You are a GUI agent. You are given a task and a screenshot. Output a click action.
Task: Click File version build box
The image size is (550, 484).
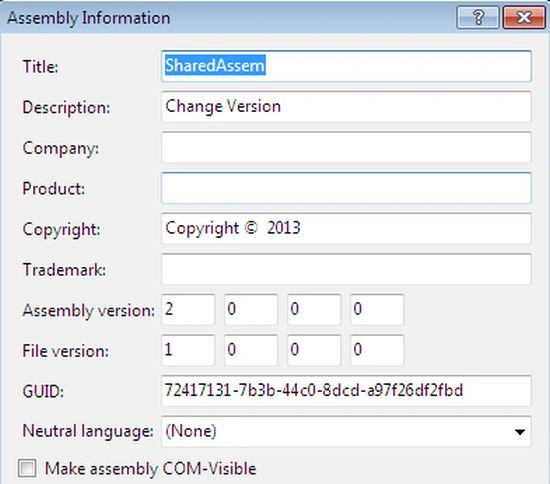pyautogui.click(x=314, y=350)
